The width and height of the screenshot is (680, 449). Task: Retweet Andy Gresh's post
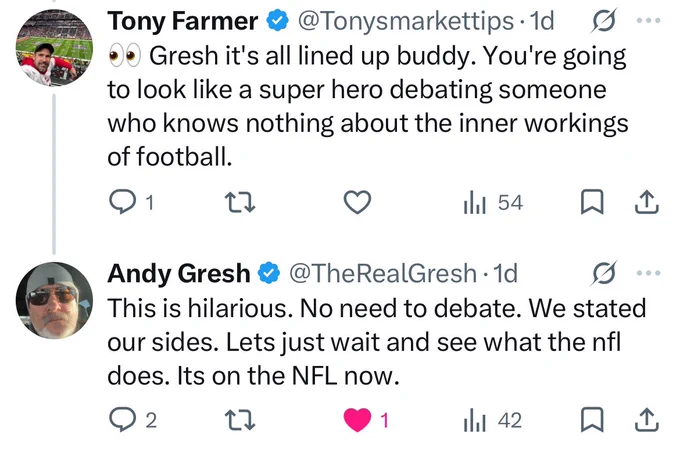coord(240,420)
